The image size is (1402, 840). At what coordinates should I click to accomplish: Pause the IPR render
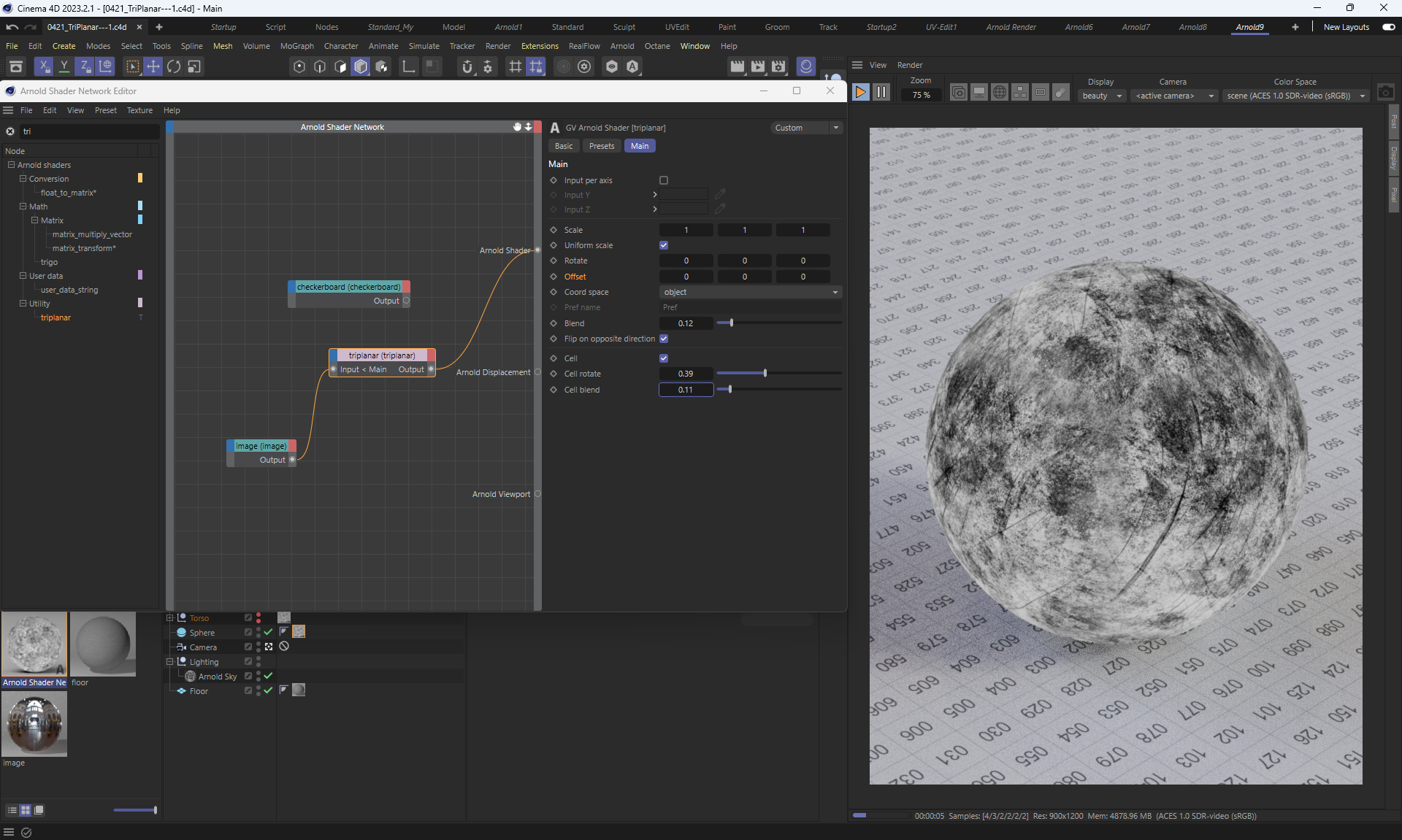881,92
